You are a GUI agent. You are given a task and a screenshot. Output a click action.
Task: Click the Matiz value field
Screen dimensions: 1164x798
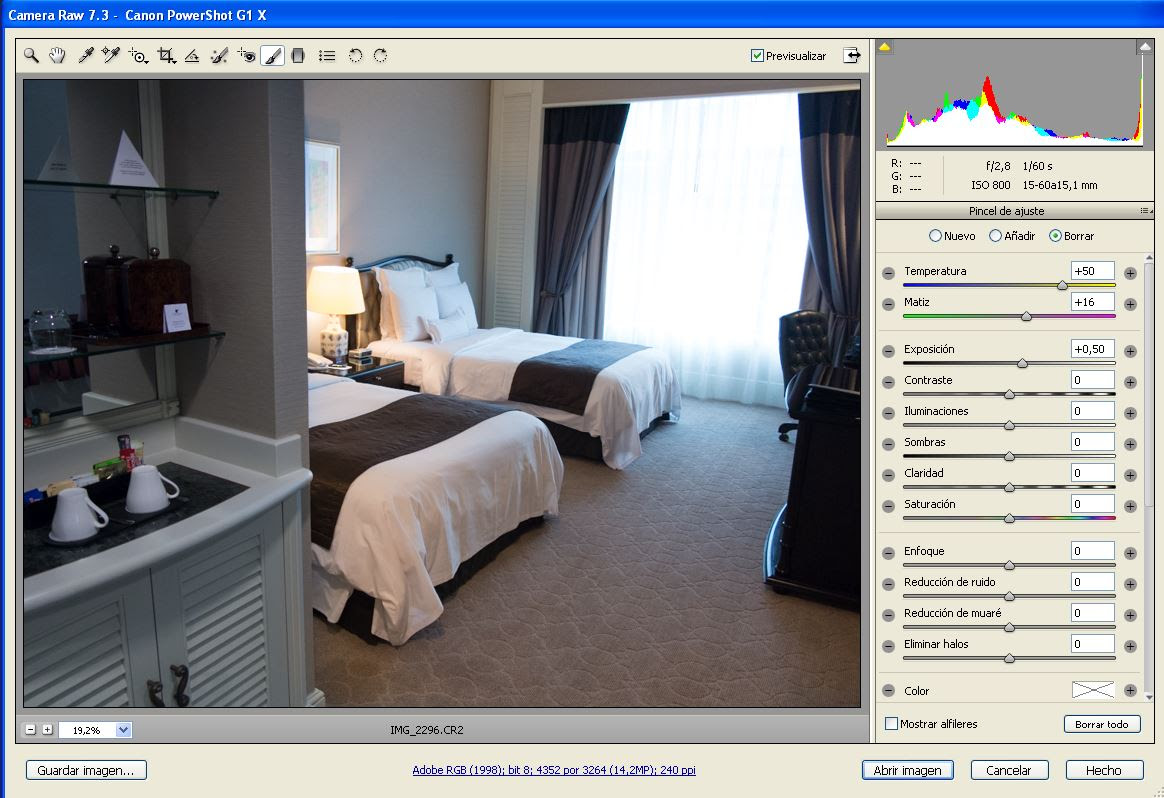1093,302
